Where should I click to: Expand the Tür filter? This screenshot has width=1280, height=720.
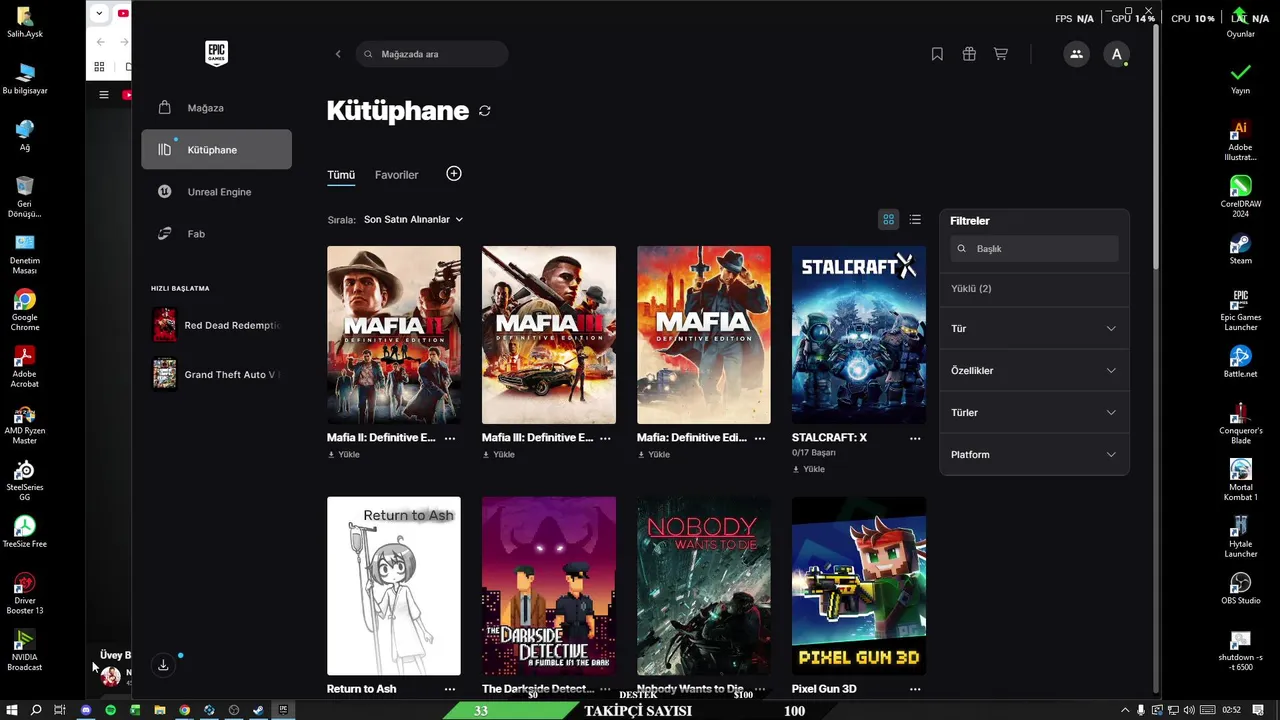(1034, 329)
